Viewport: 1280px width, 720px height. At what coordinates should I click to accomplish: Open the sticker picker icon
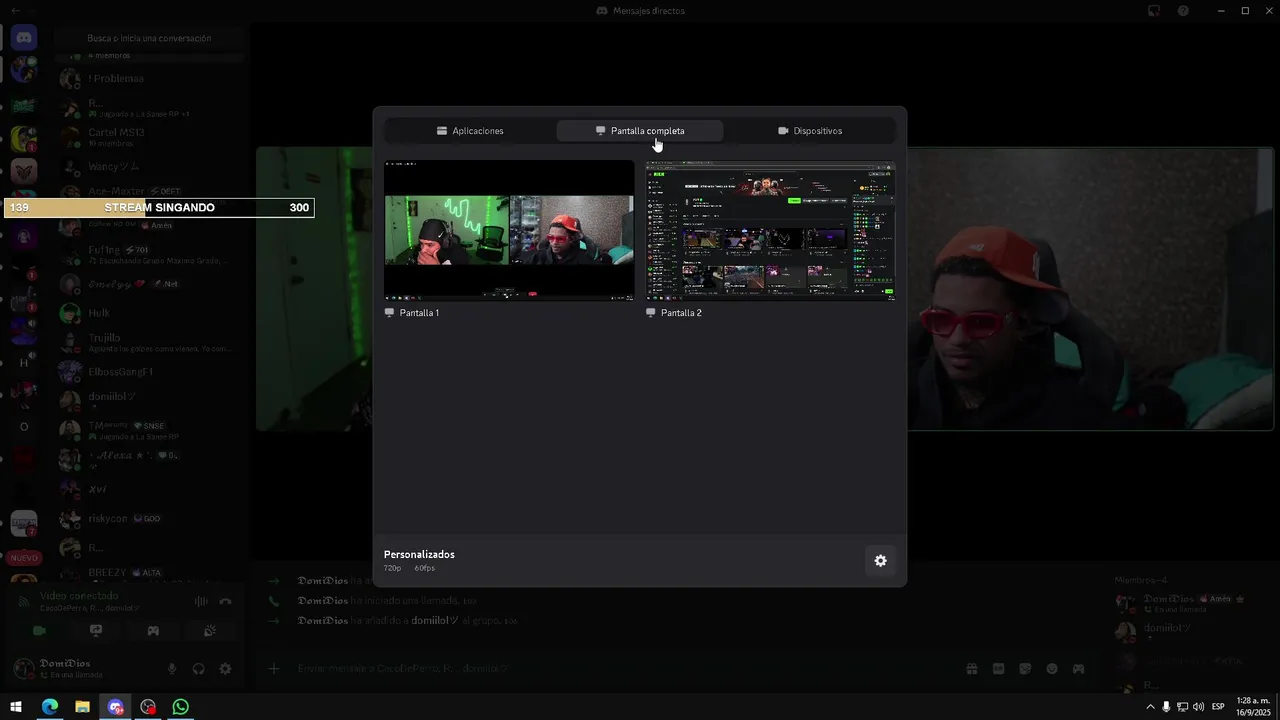(x=1025, y=668)
